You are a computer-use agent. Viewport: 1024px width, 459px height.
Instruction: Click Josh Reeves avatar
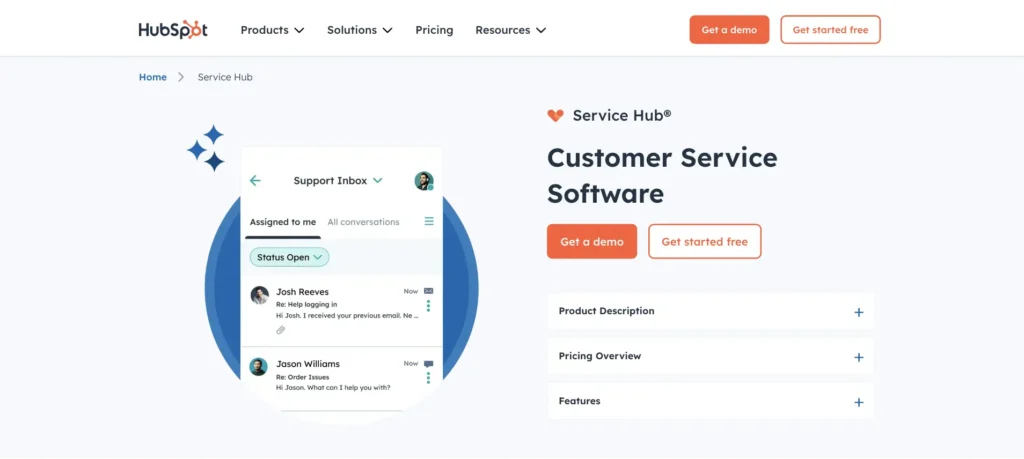[x=259, y=295]
